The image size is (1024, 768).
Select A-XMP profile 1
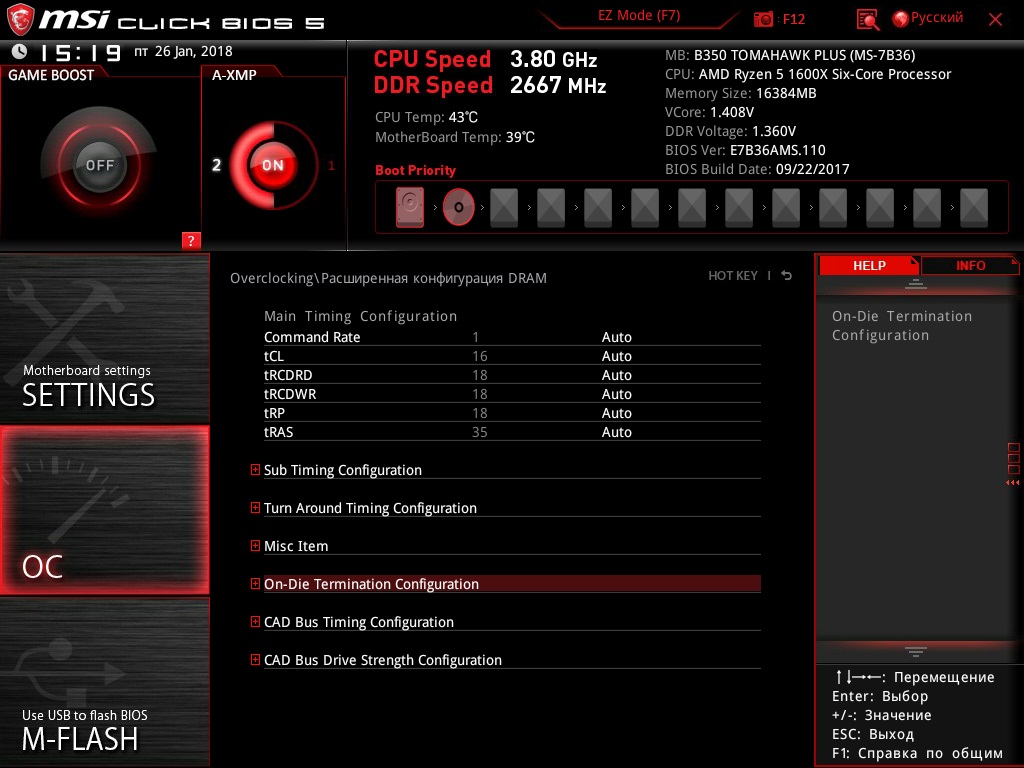(331, 166)
